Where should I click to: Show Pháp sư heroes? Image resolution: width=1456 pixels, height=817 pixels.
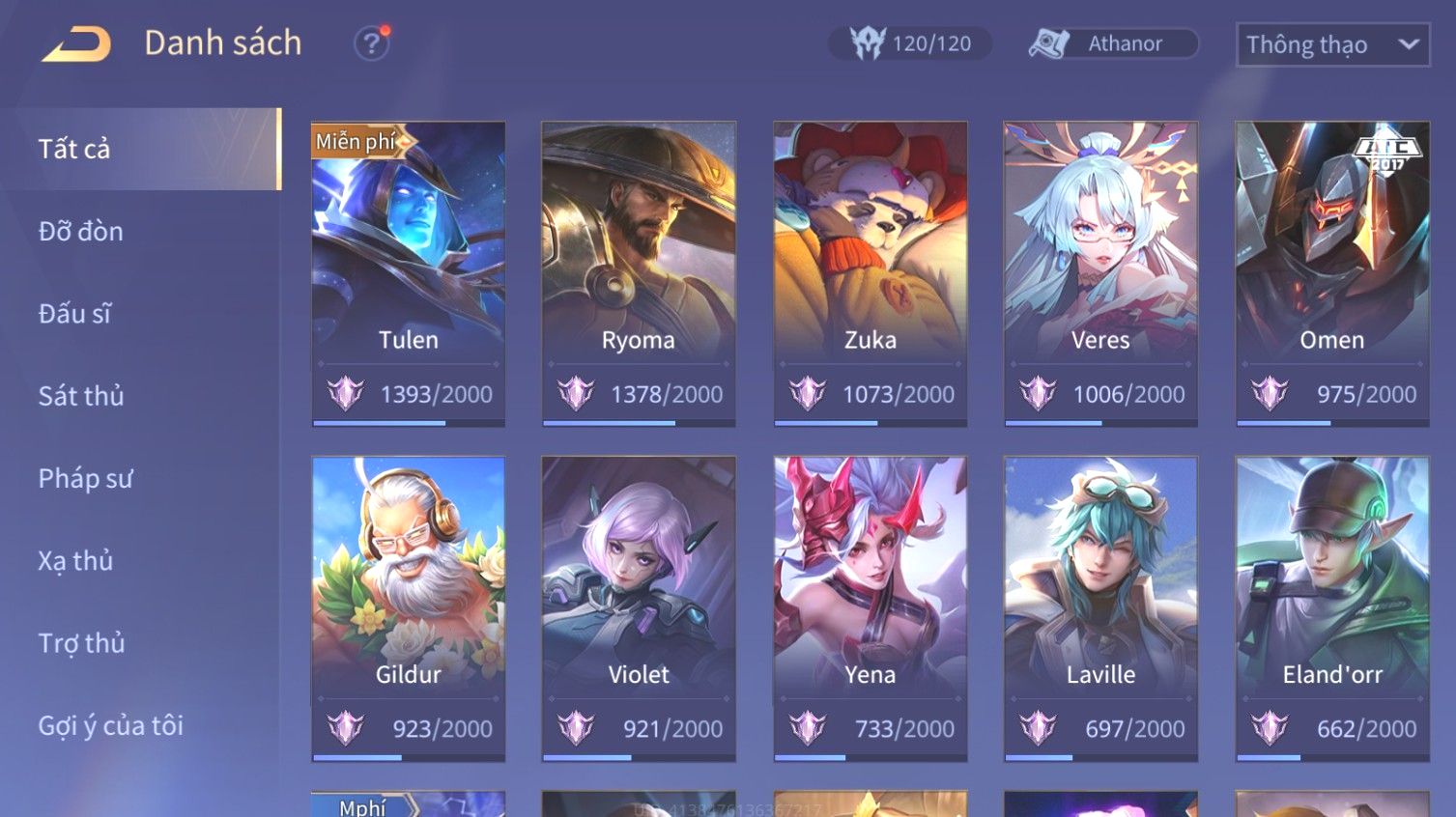pyautogui.click(x=85, y=478)
